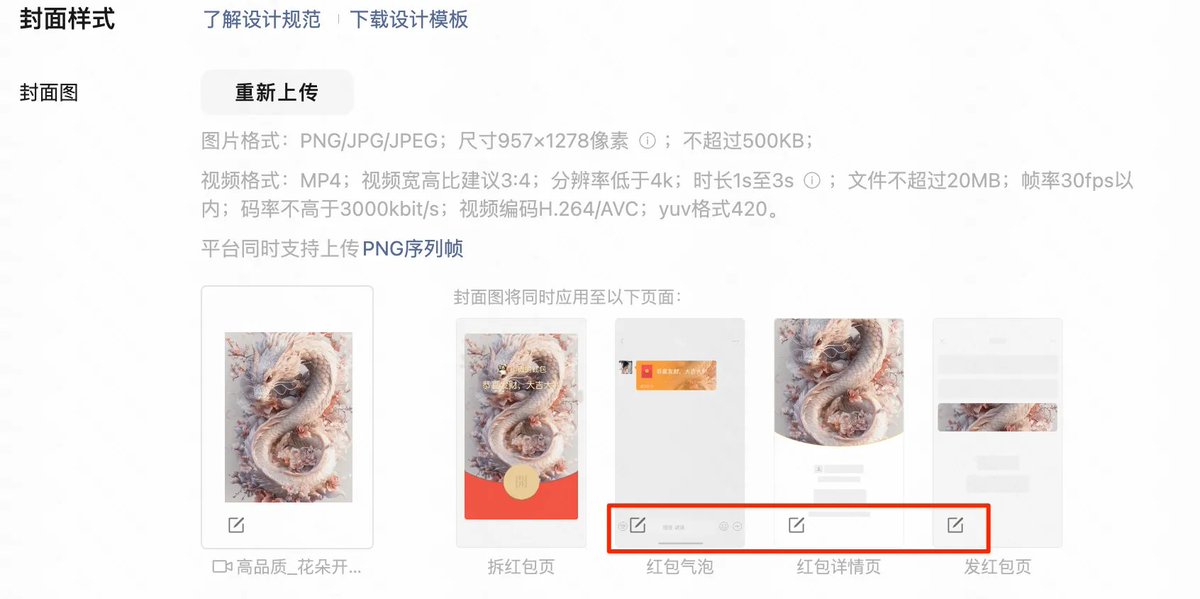Click the 红包气泡 label

click(680, 567)
